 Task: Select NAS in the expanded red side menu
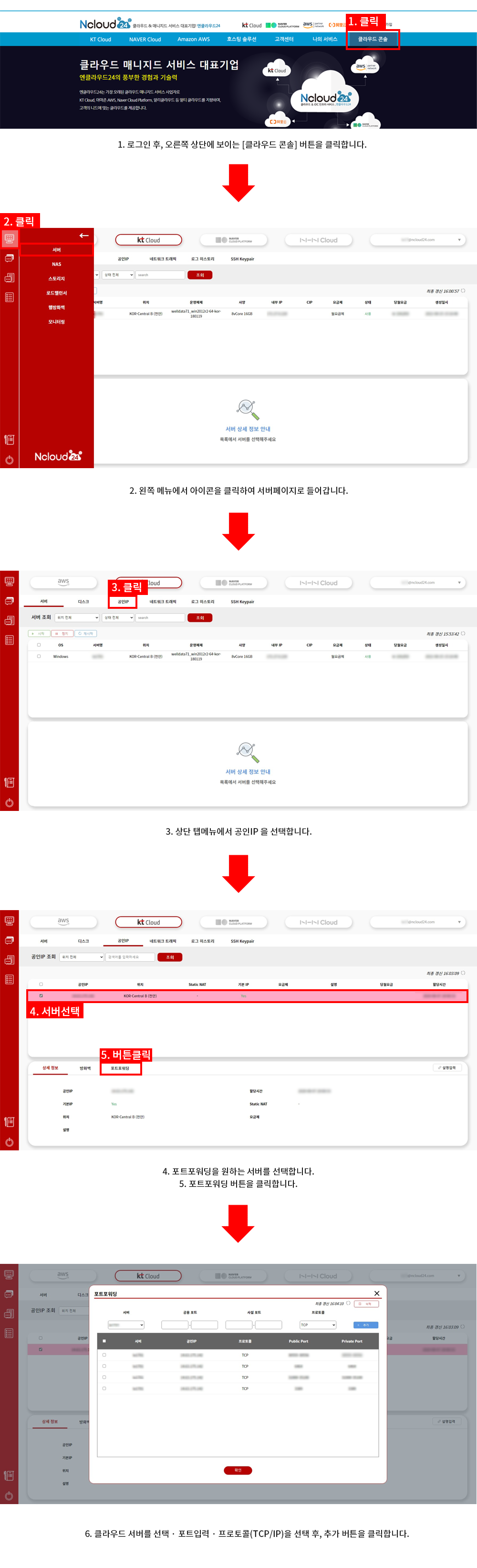click(x=56, y=264)
